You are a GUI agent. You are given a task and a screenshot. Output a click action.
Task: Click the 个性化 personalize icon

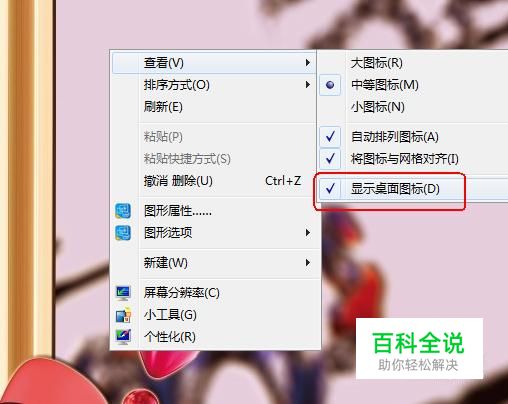point(123,337)
